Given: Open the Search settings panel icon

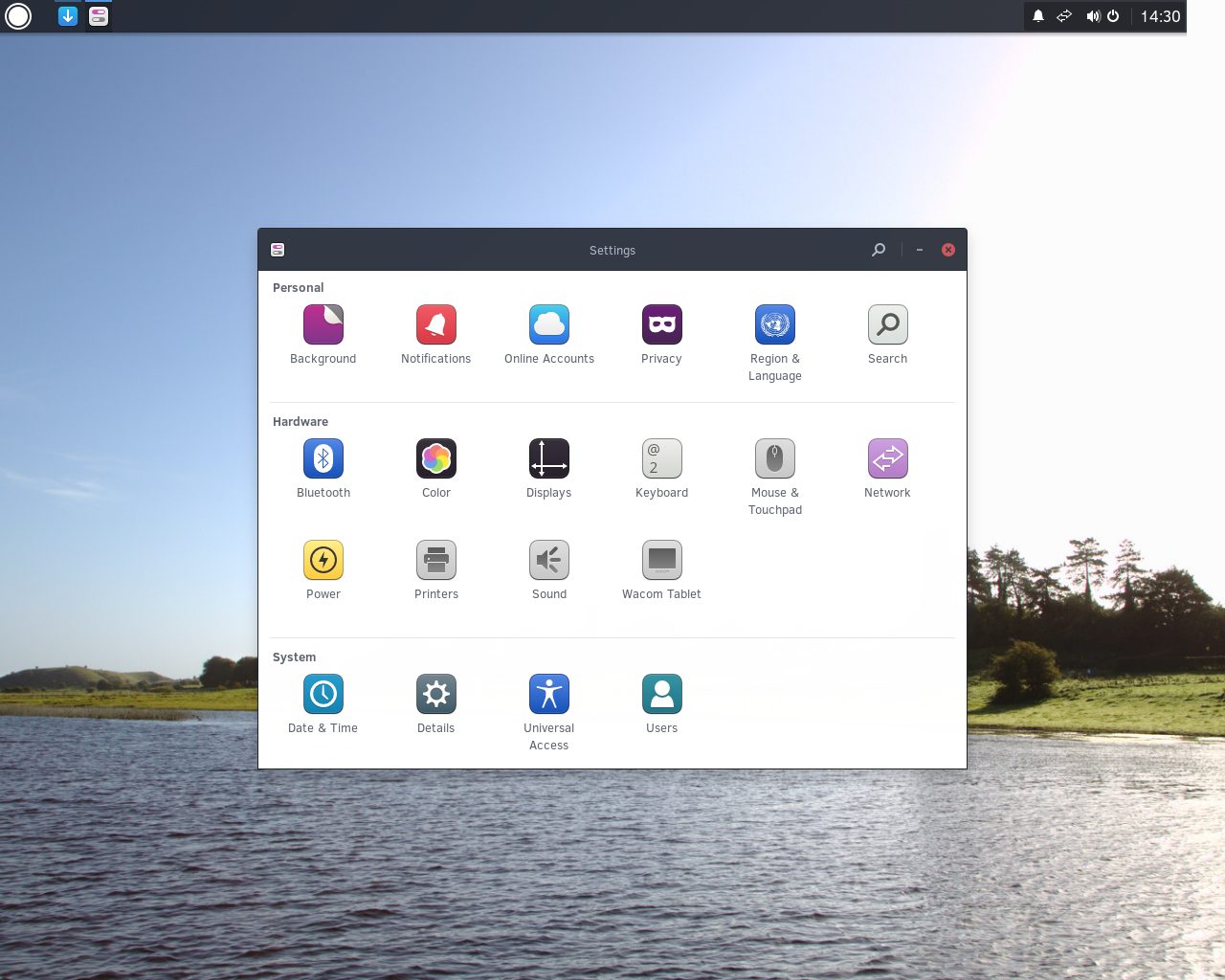Looking at the screenshot, I should pos(888,325).
